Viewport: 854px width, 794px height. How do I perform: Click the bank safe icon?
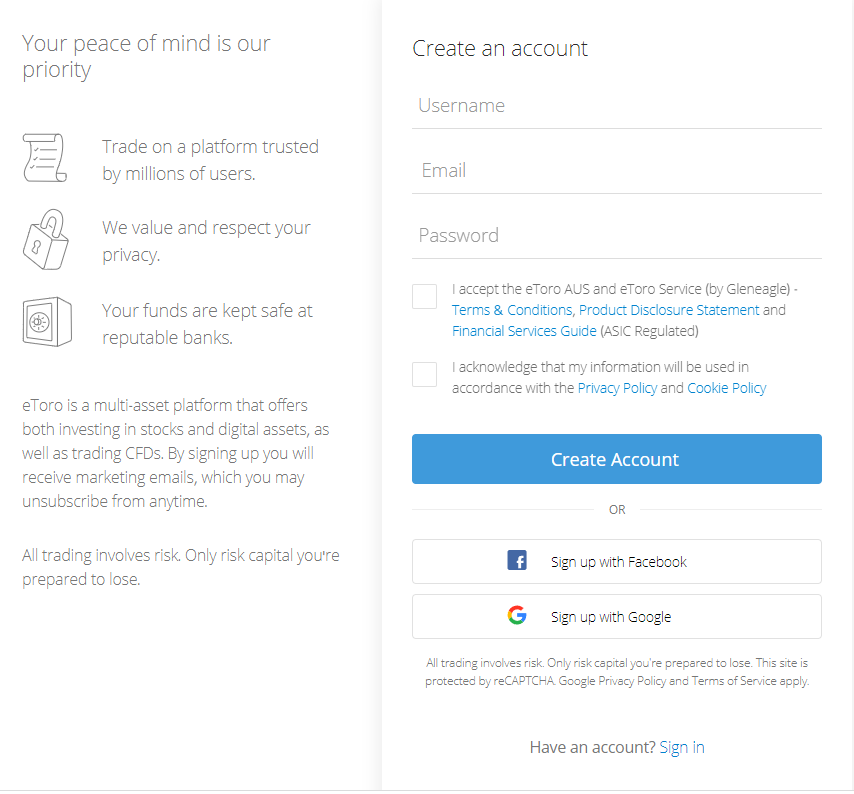tap(47, 322)
